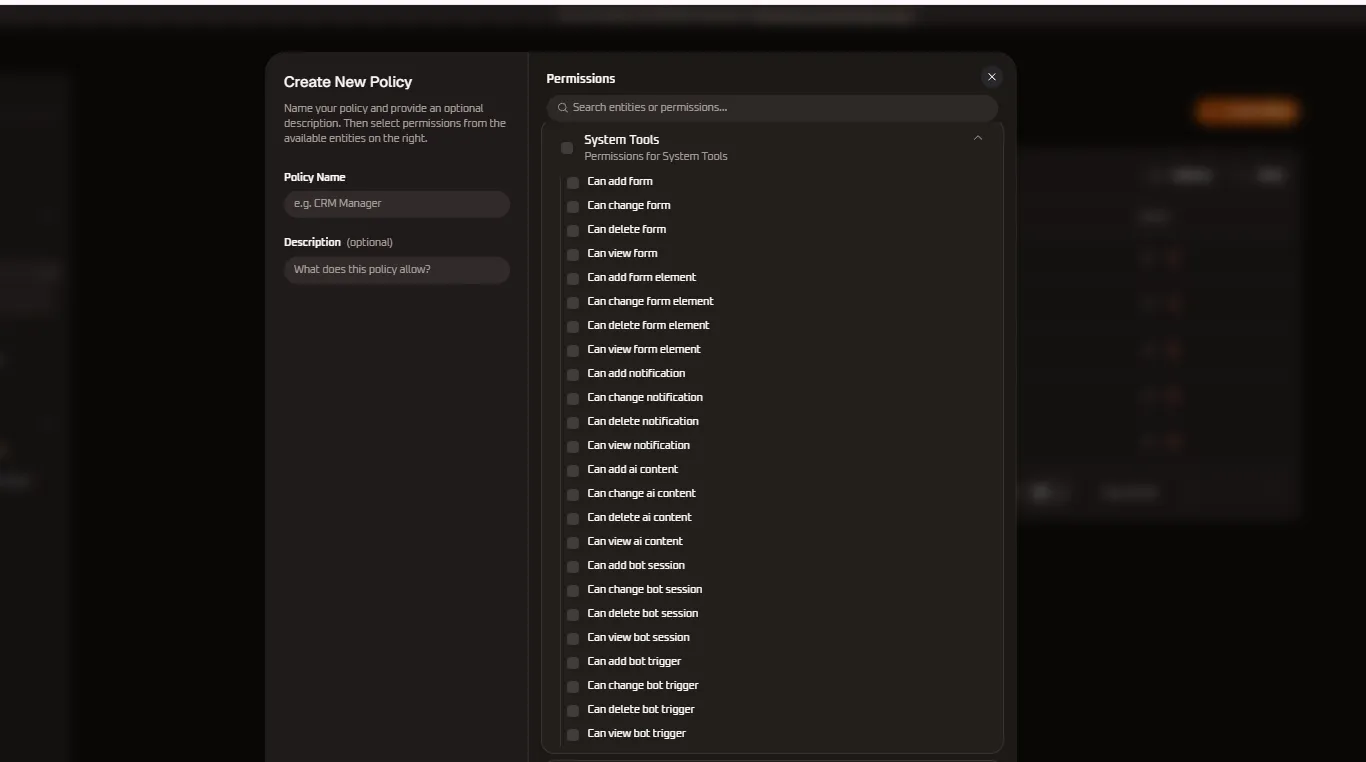The image size is (1366, 762).
Task: Check Can change ai content checkbox
Action: click(573, 495)
